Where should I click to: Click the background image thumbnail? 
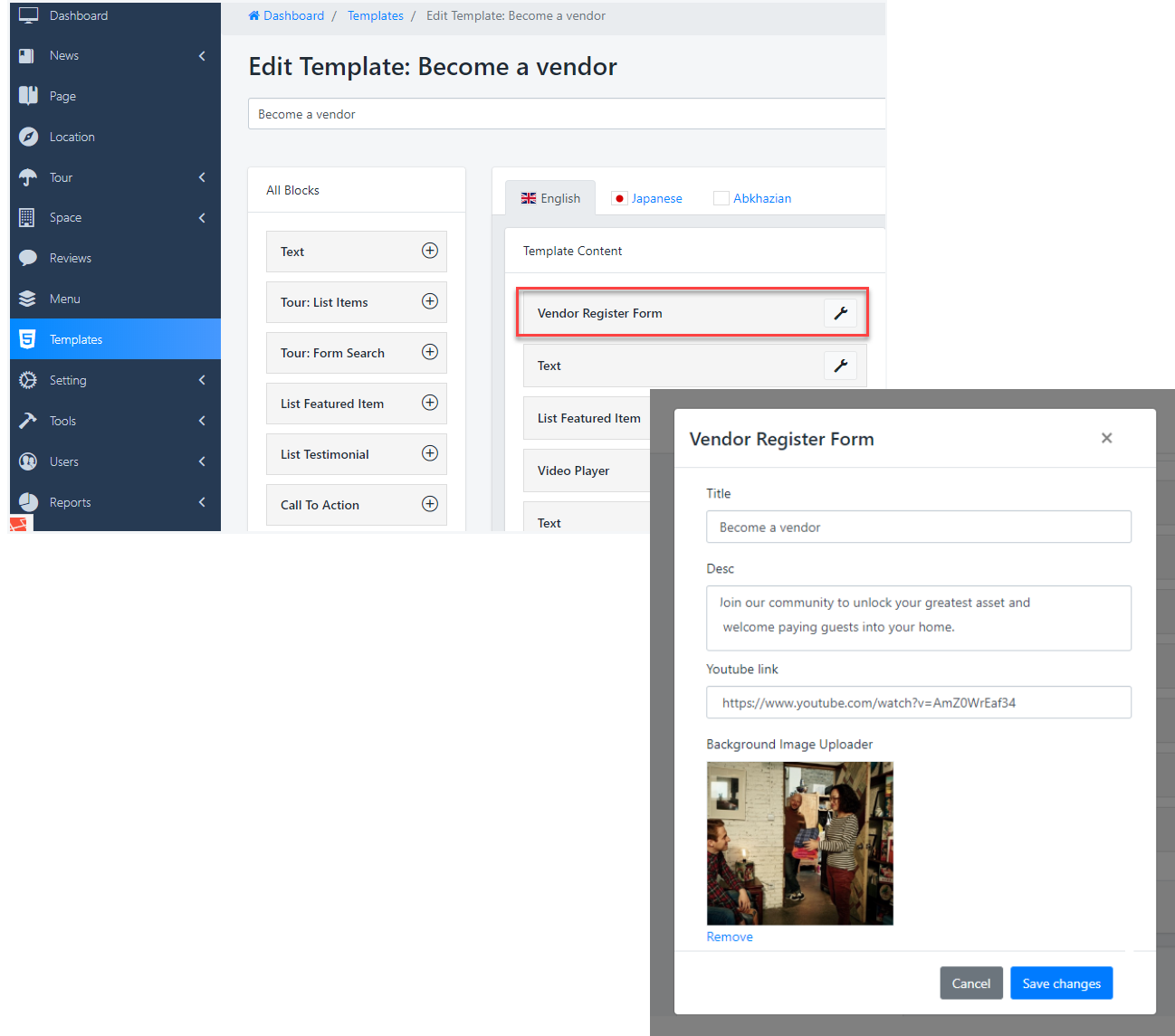coord(799,842)
